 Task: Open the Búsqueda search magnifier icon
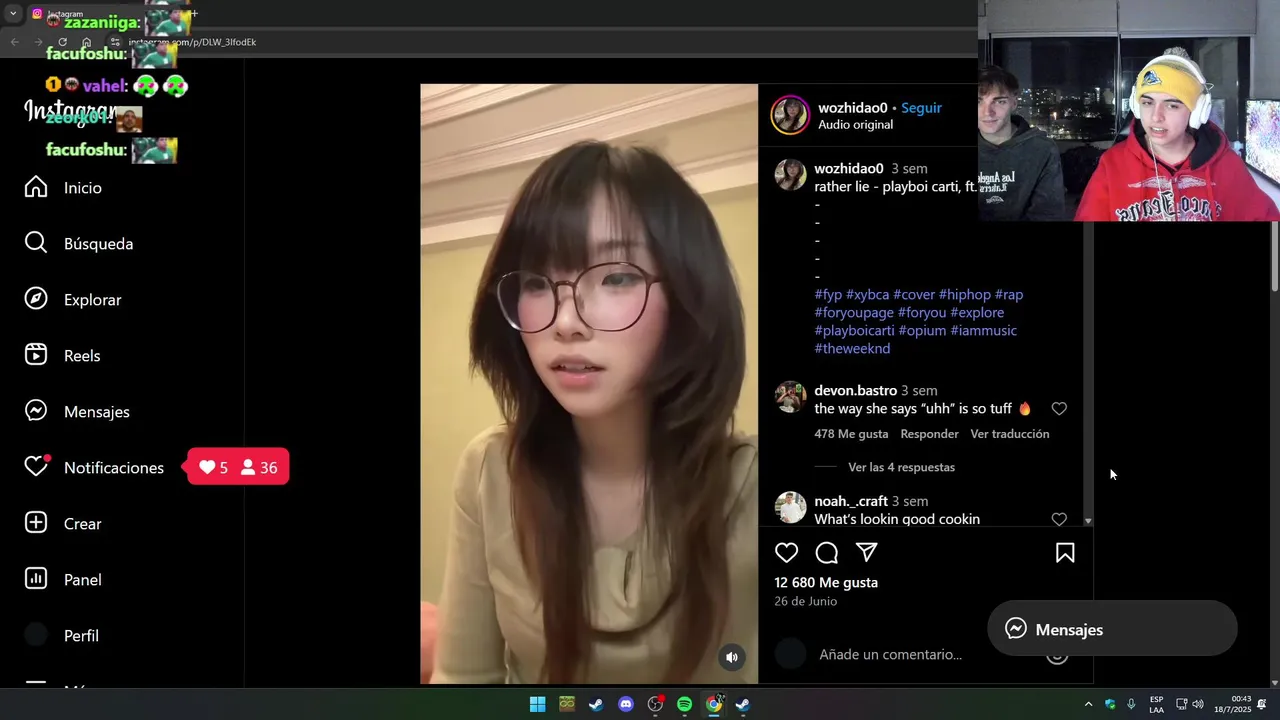(36, 243)
